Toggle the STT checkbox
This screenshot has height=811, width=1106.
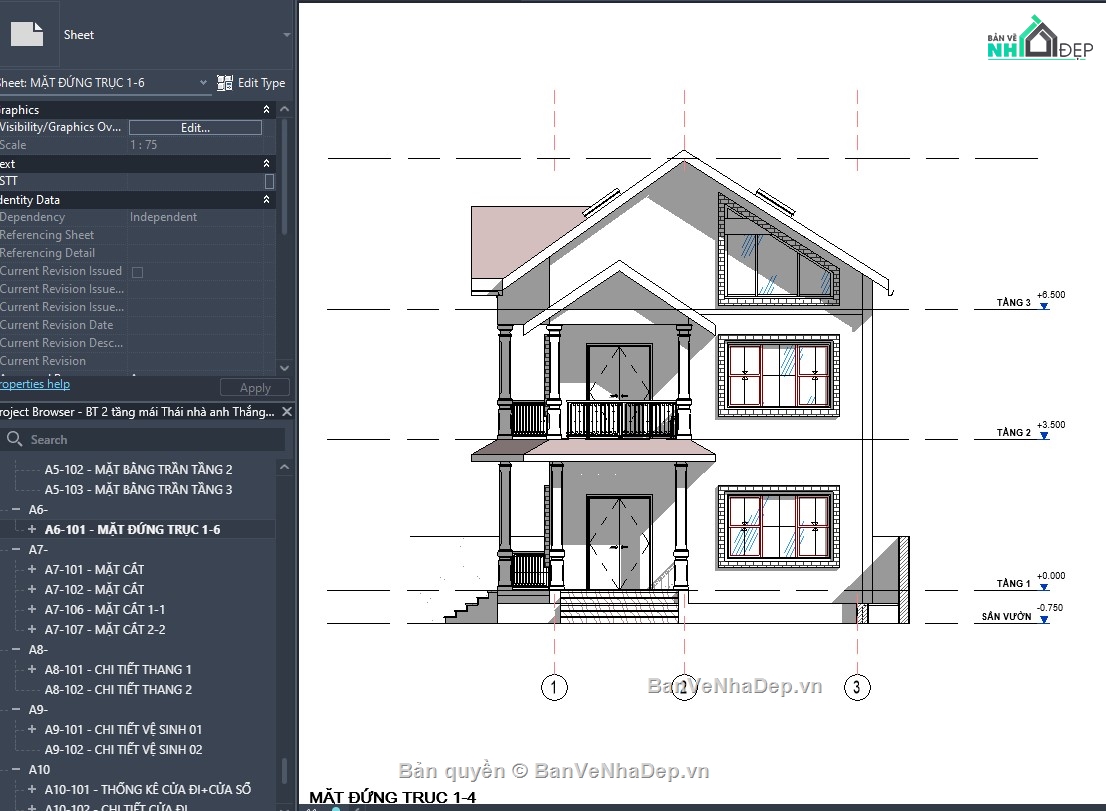point(269,181)
